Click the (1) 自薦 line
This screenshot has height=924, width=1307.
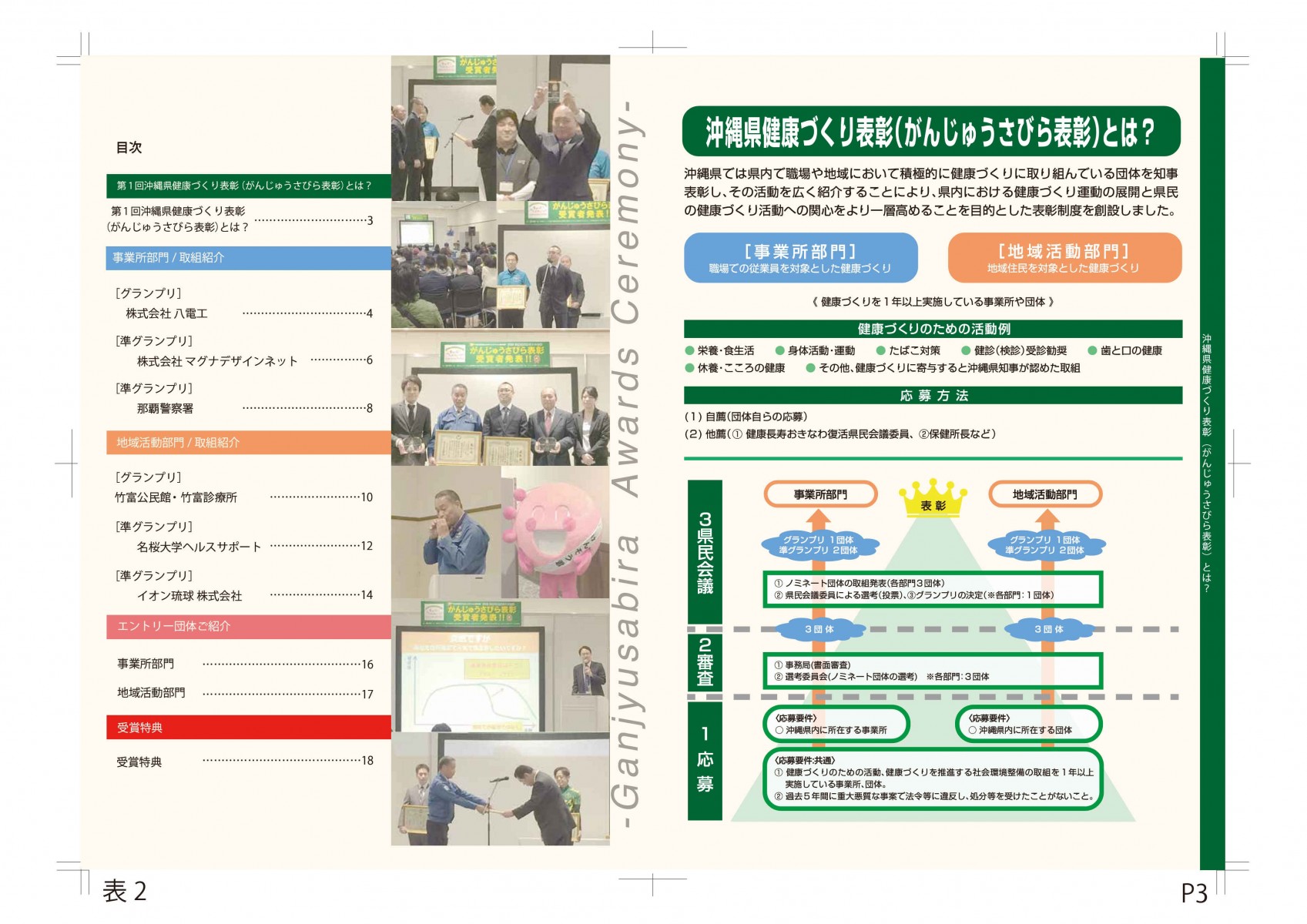746,417
